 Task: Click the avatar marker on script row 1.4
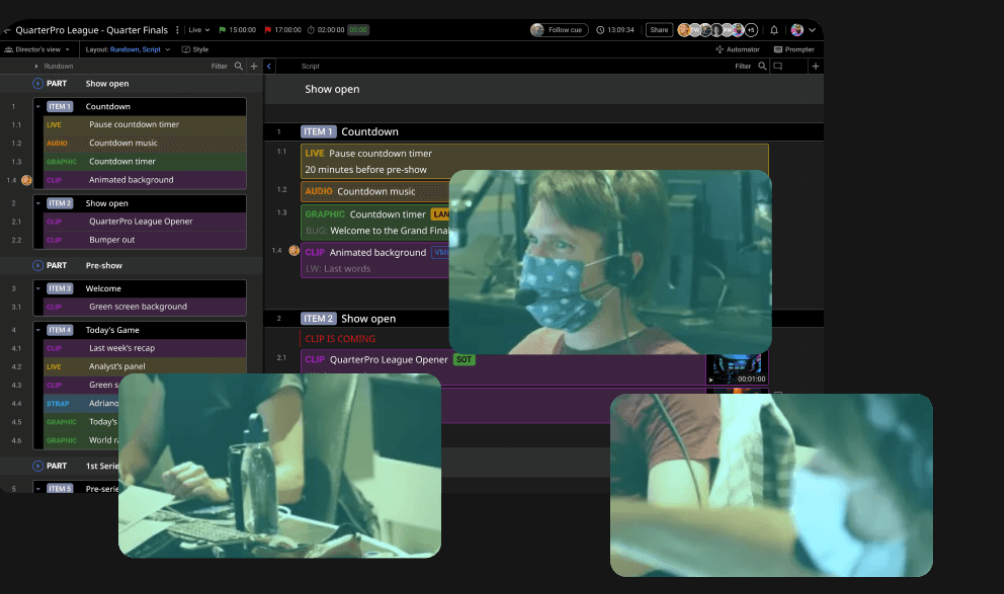(294, 251)
